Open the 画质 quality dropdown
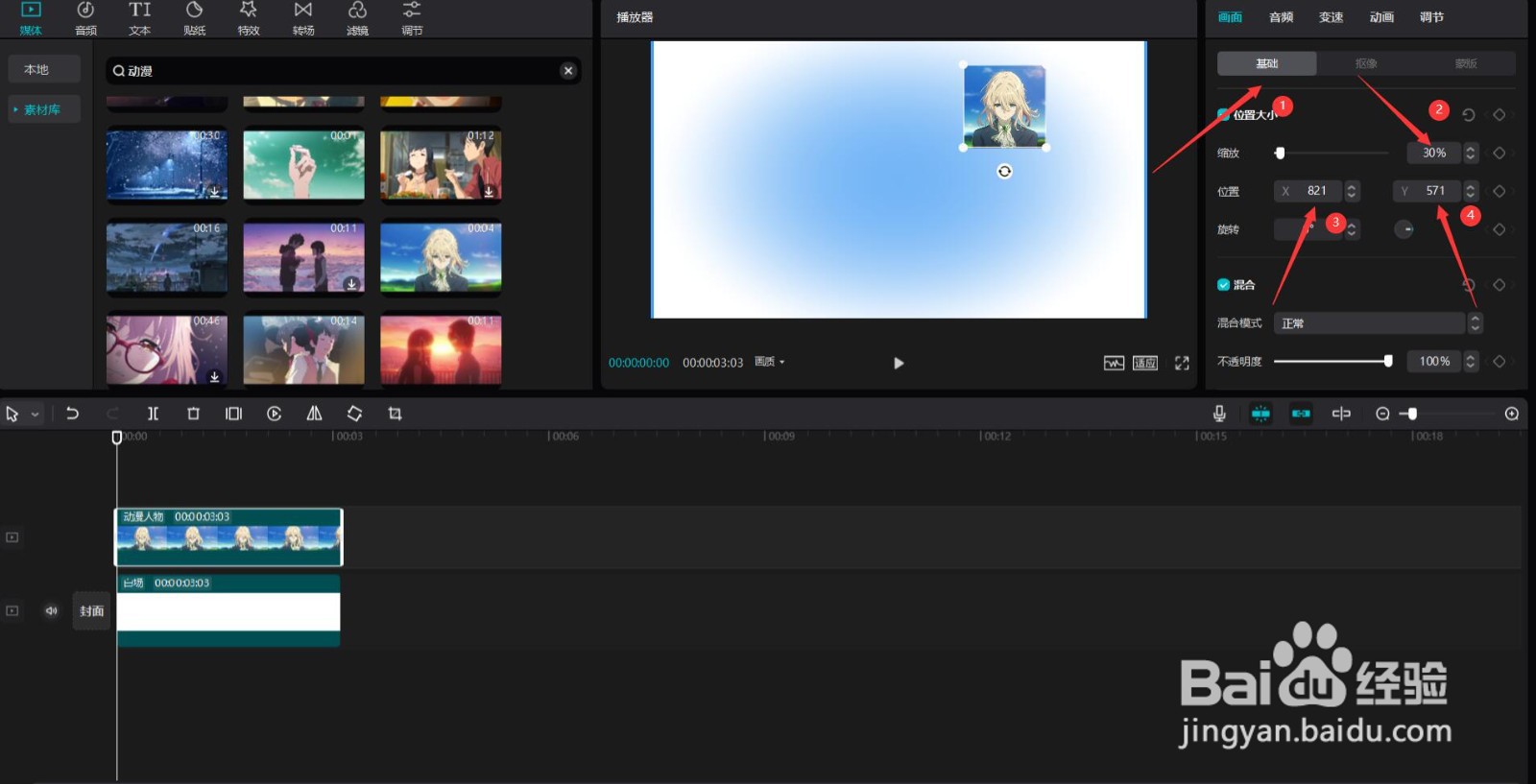 coord(770,362)
